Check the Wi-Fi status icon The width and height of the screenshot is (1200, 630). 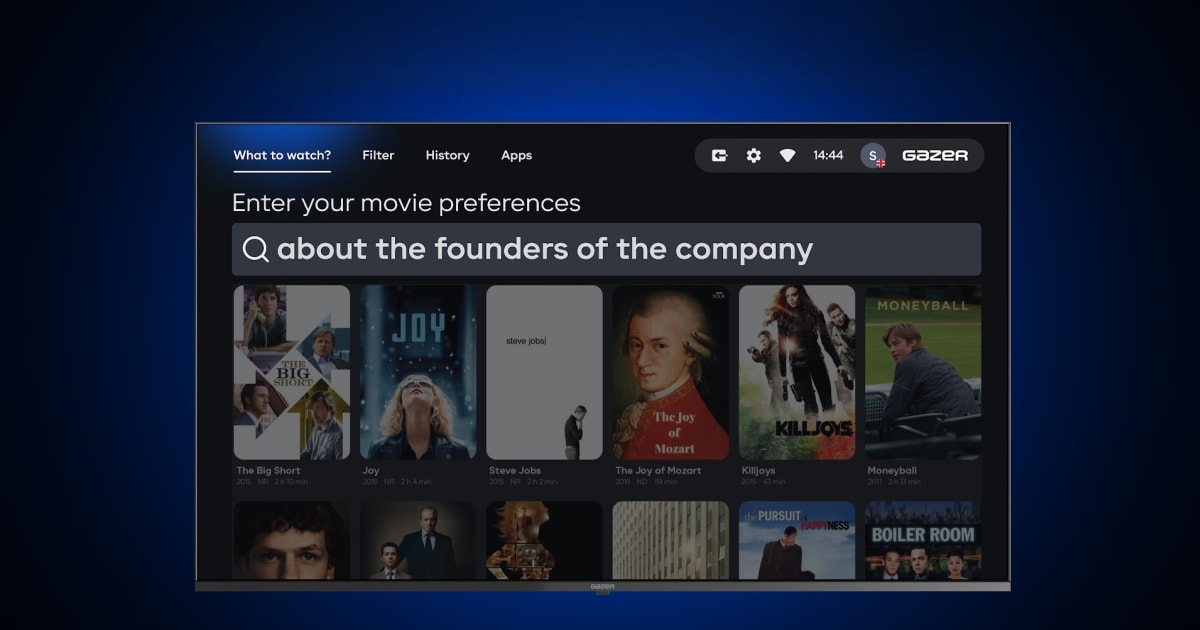789,156
